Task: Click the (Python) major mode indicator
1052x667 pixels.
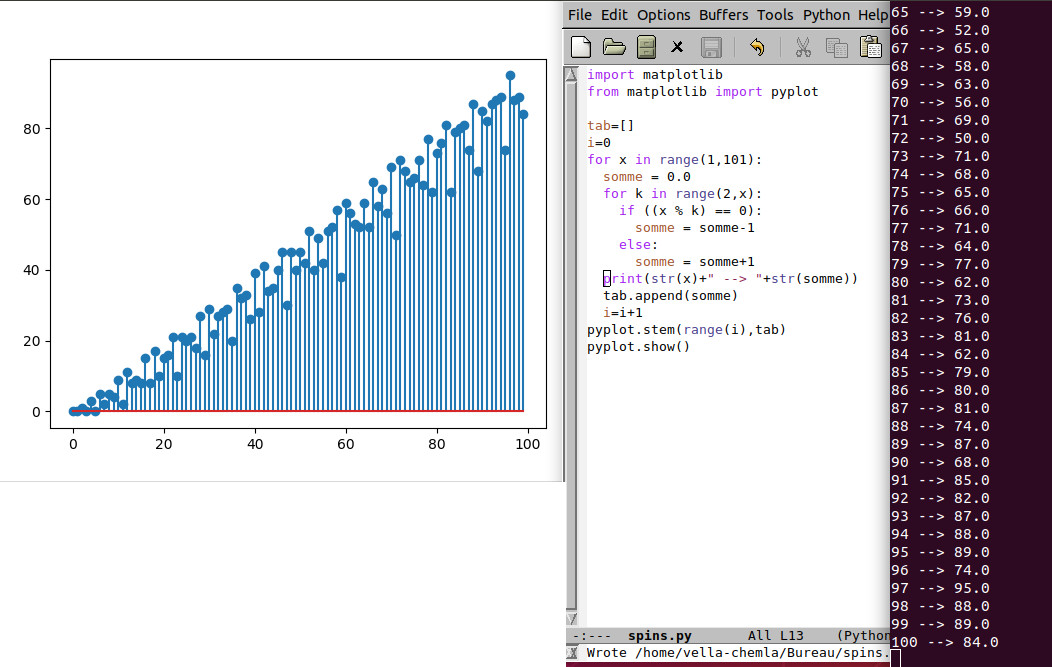Action: pyautogui.click(x=862, y=635)
